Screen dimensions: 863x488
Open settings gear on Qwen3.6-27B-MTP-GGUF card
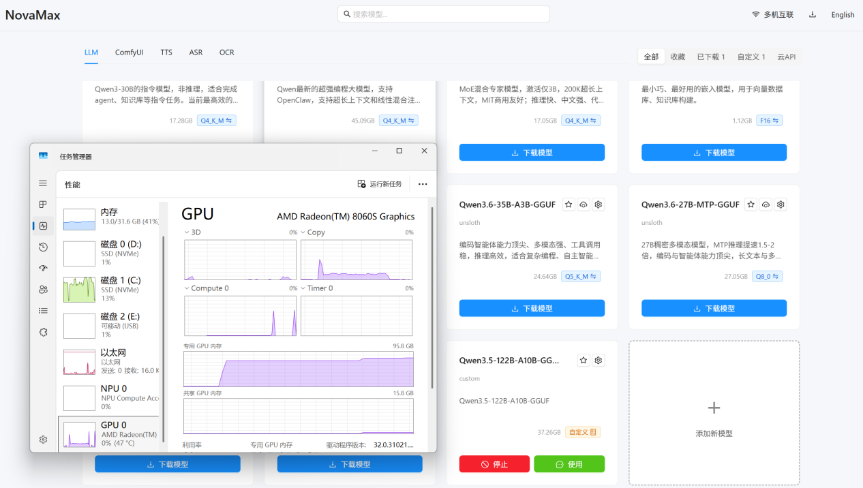click(780, 205)
